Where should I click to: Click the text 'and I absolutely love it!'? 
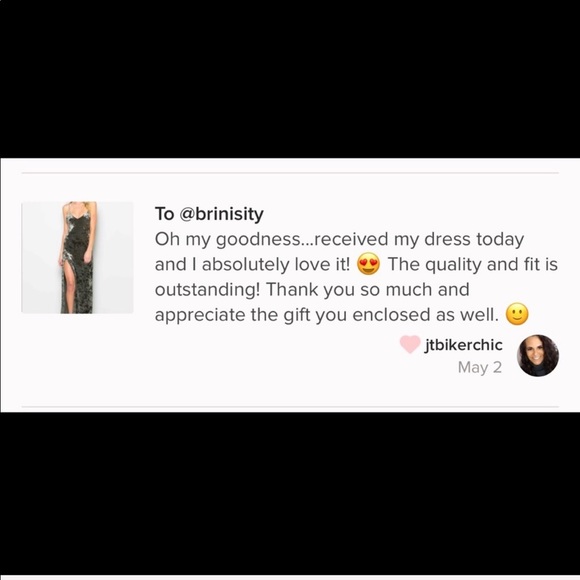click(252, 264)
